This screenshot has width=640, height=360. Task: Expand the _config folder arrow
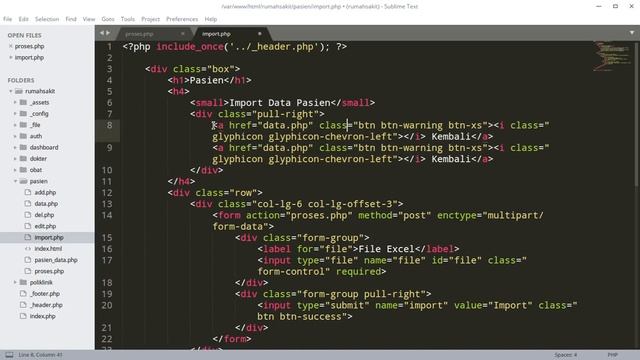(15, 114)
